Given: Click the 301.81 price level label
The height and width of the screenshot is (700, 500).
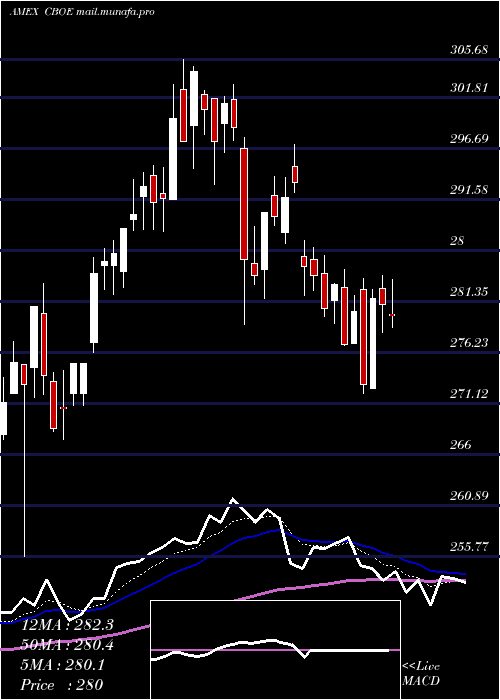Looking at the screenshot, I should (468, 88).
